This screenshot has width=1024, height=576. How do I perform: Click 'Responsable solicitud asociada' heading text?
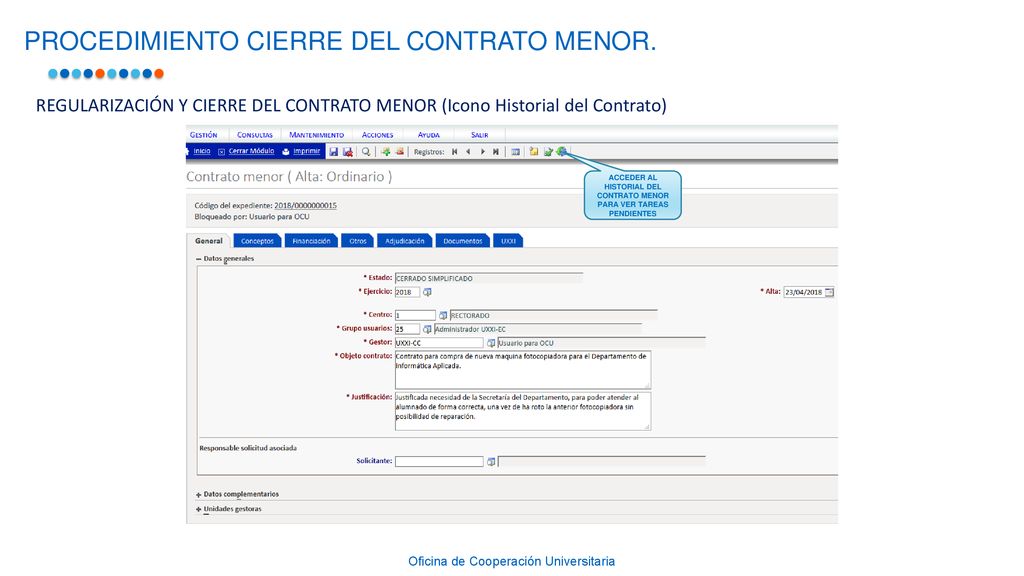click(x=248, y=448)
